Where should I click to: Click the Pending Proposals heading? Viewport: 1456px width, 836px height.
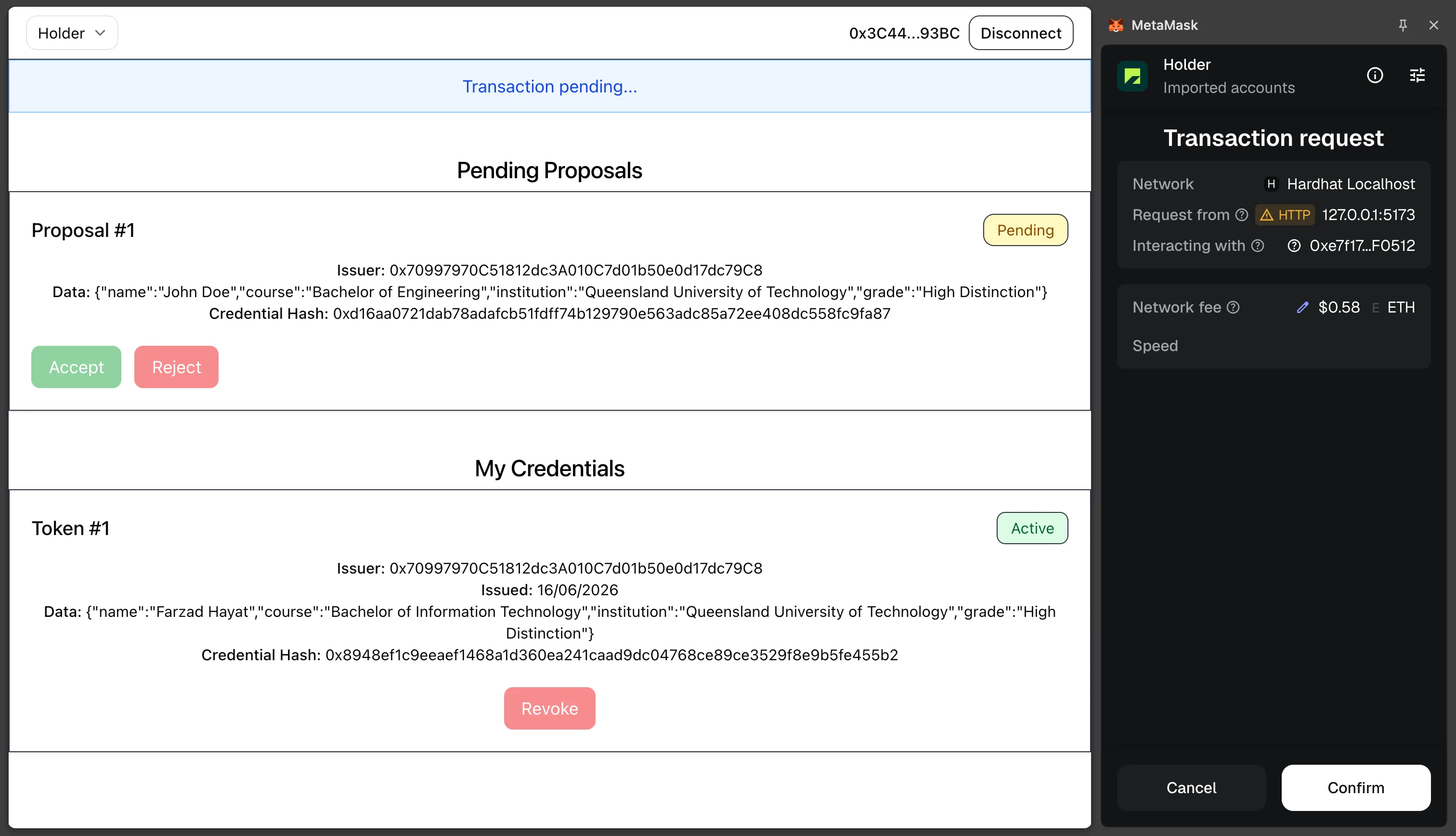click(549, 170)
